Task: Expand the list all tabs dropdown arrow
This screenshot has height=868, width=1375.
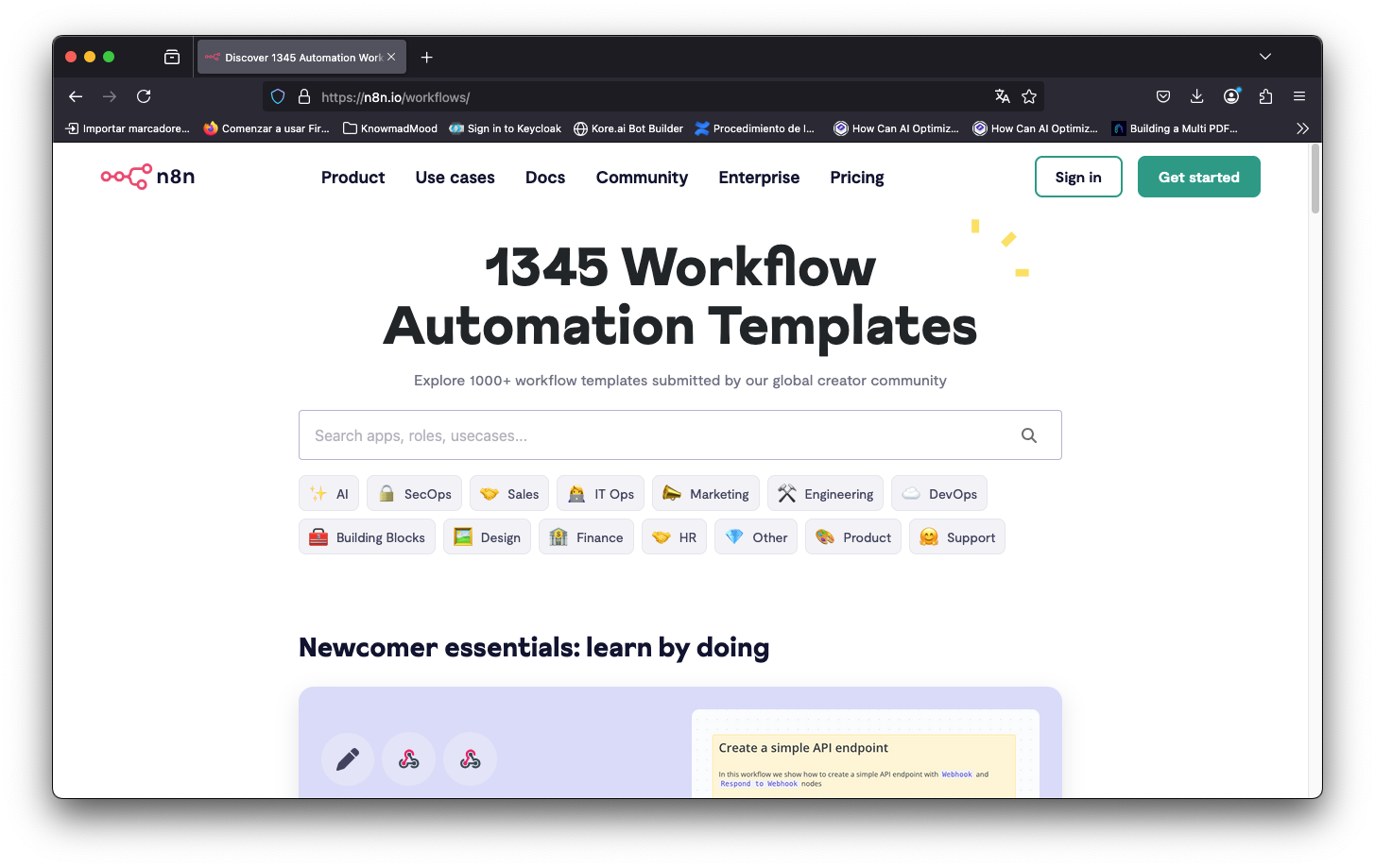Action: tap(1265, 57)
